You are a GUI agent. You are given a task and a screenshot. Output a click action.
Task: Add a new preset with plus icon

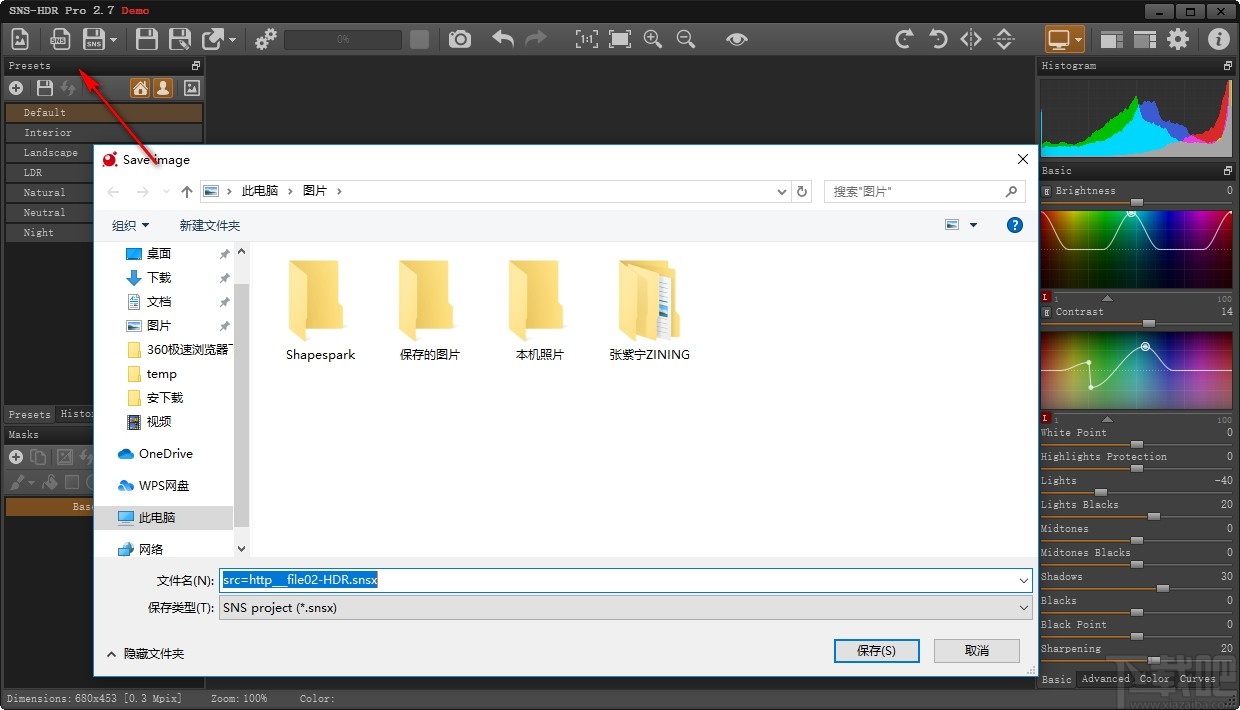pos(16,88)
